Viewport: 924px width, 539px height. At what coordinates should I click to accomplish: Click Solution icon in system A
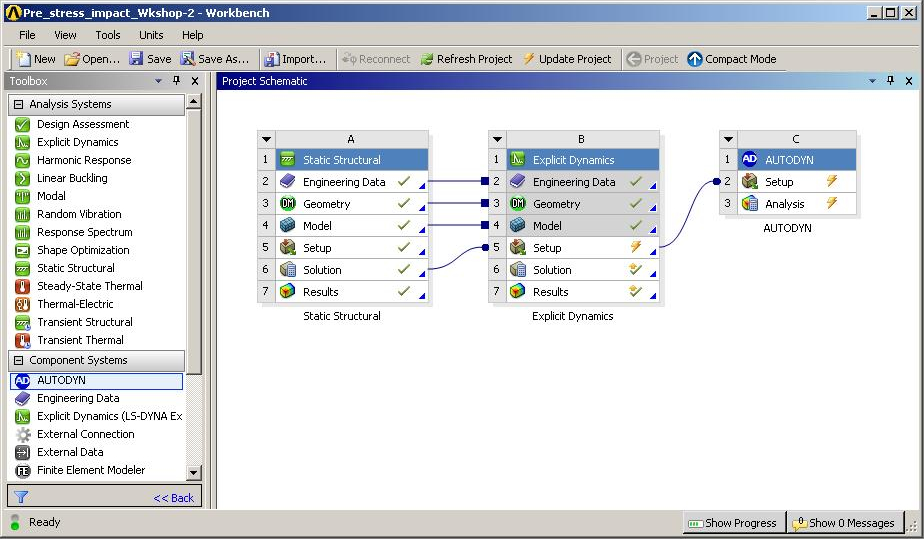pyautogui.click(x=288, y=270)
